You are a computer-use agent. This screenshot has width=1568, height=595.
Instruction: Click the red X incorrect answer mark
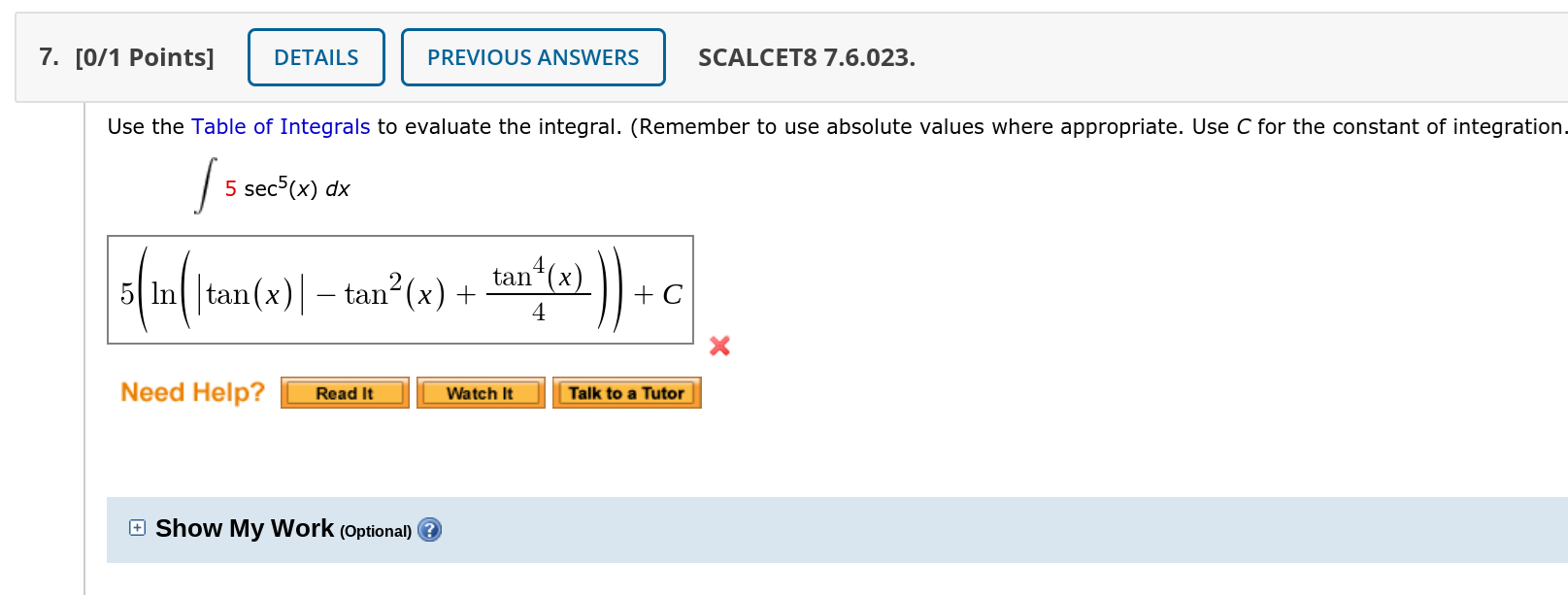(x=718, y=346)
